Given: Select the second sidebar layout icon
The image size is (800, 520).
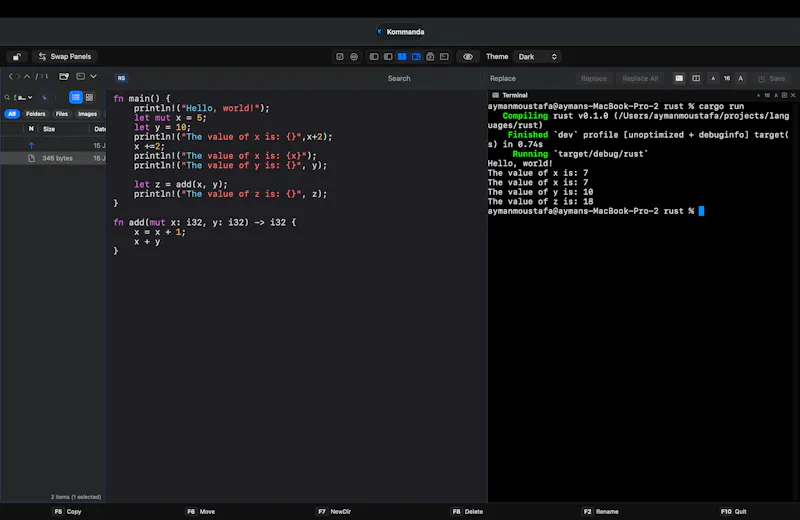Looking at the screenshot, I should point(388,57).
